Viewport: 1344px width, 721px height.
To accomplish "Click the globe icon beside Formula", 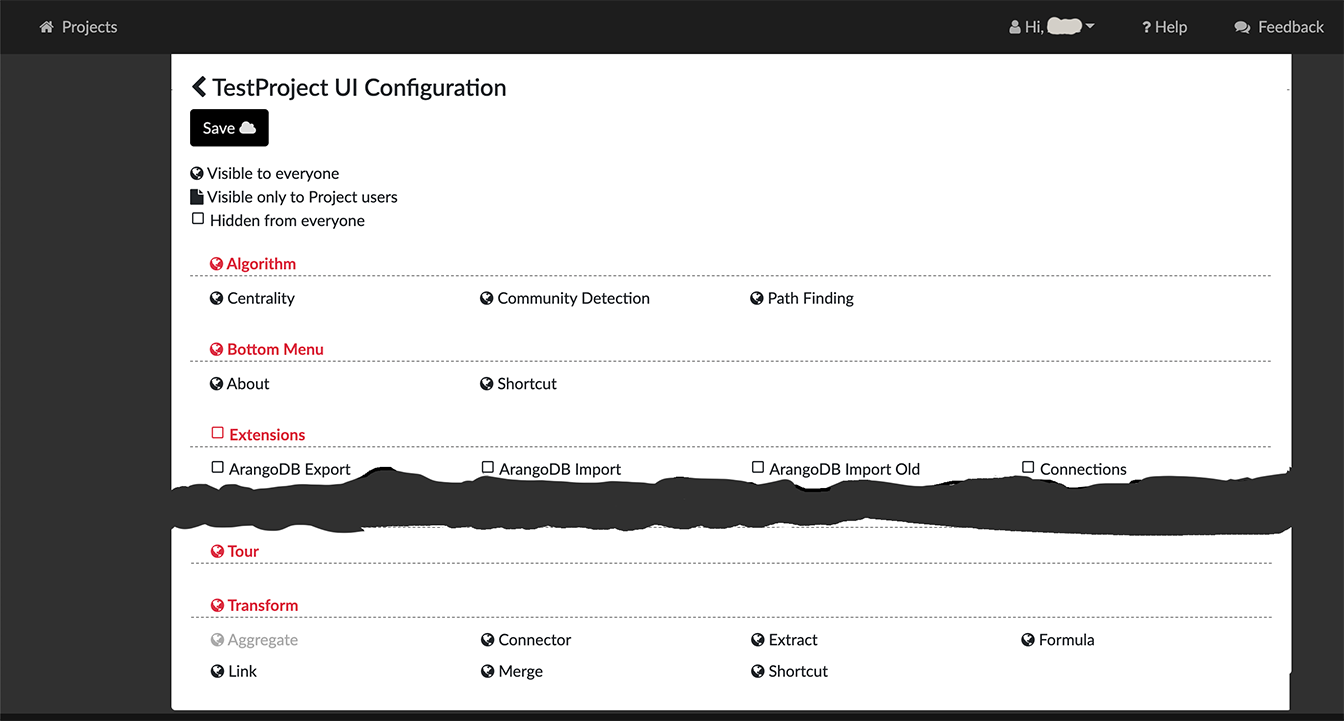I will click(x=1028, y=640).
